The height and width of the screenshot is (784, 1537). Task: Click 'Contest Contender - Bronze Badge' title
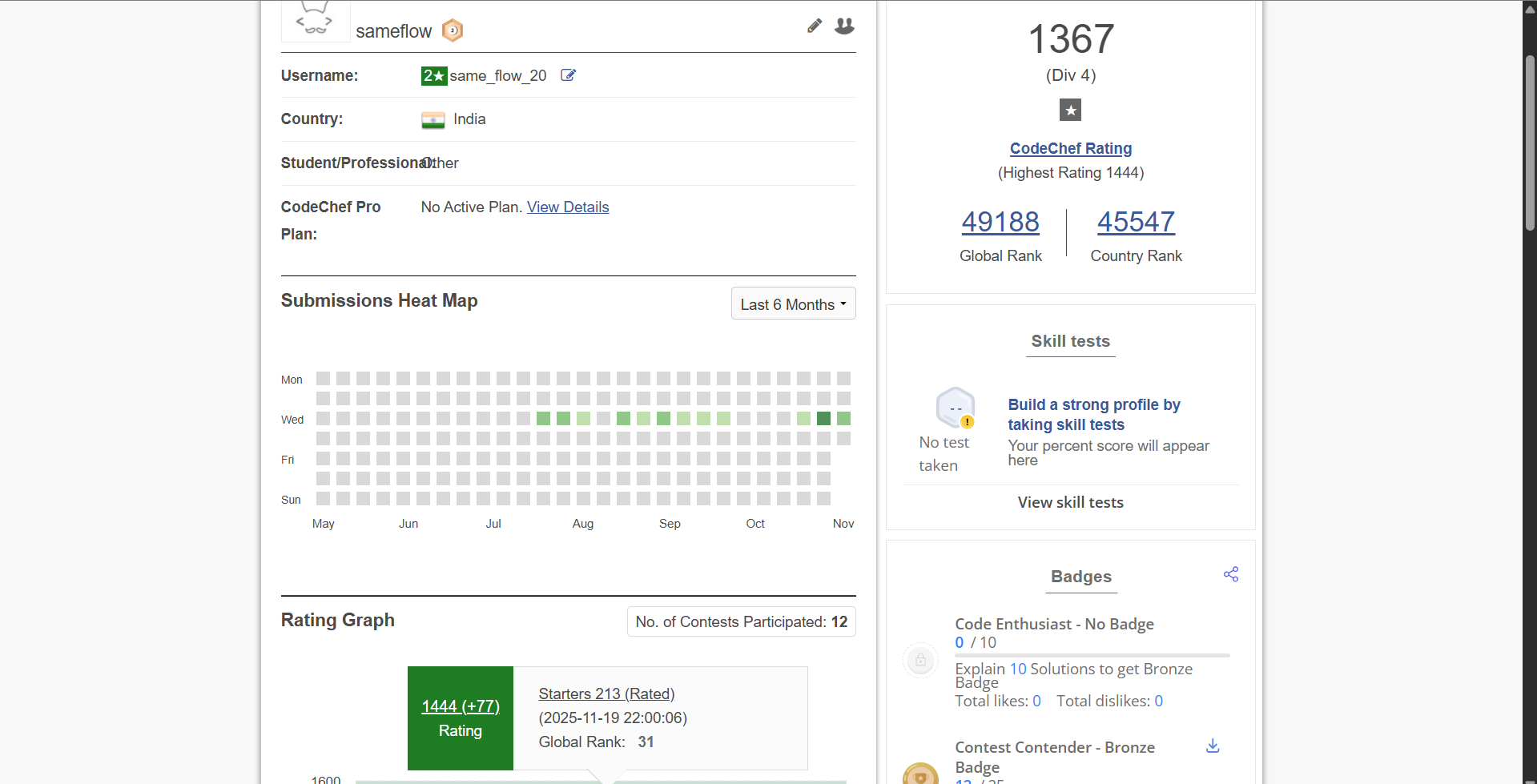pyautogui.click(x=1055, y=757)
